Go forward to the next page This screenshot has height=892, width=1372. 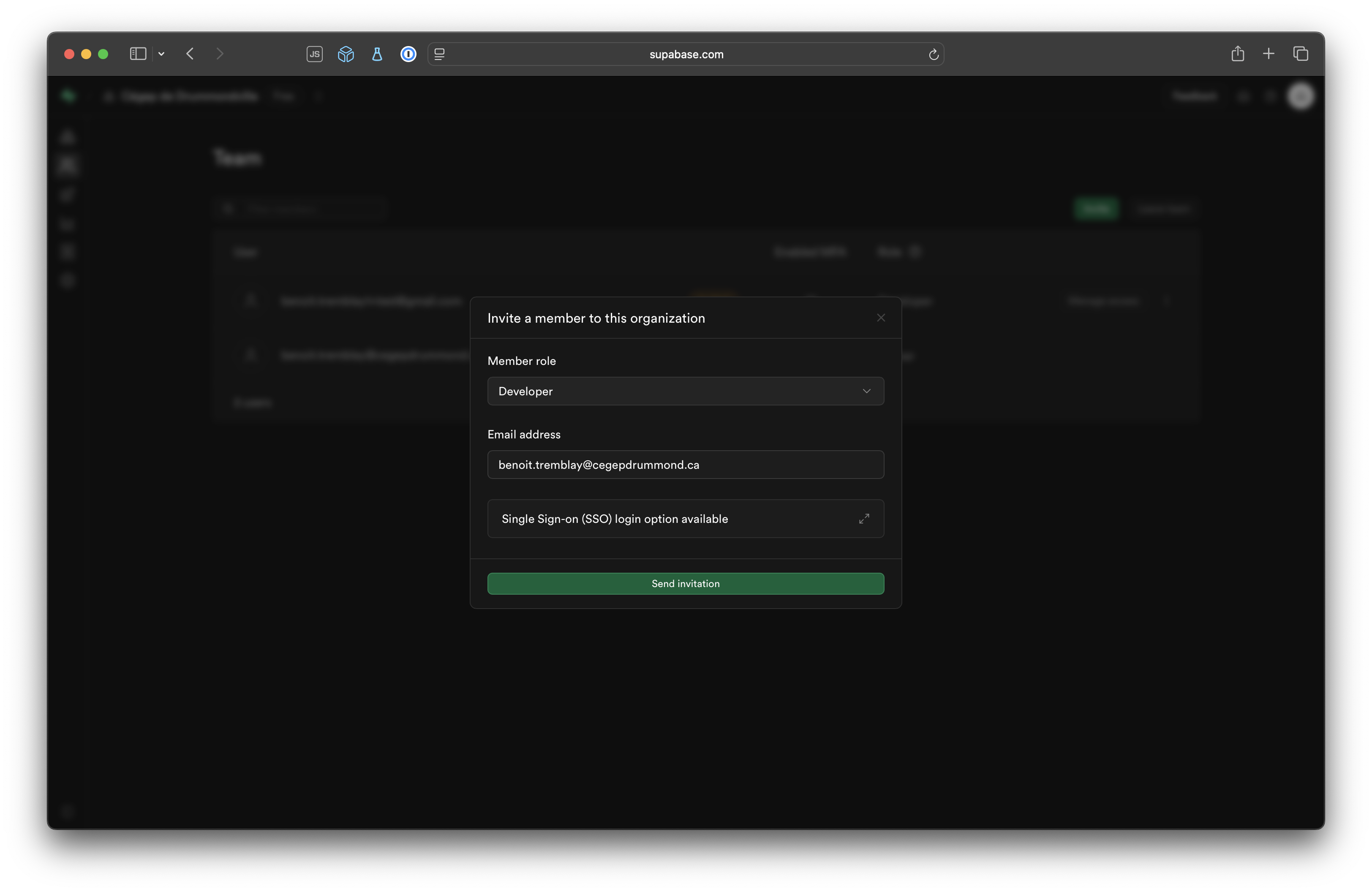220,54
